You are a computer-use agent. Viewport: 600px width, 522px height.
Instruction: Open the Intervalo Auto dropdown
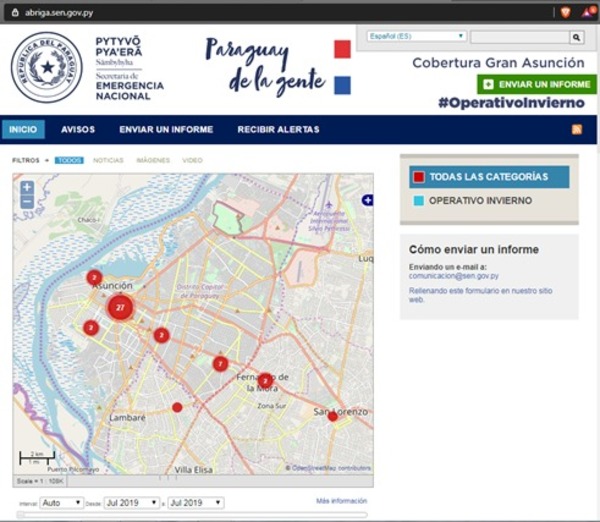62,502
